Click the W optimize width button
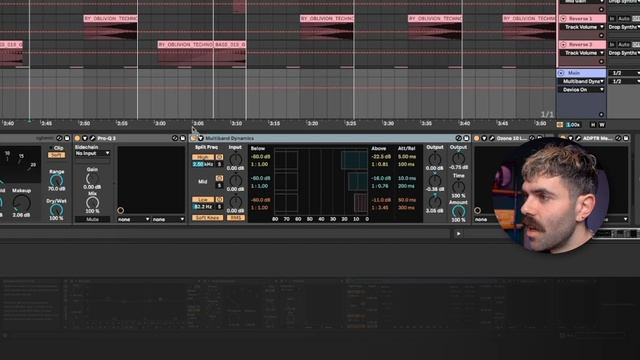 click(602, 125)
